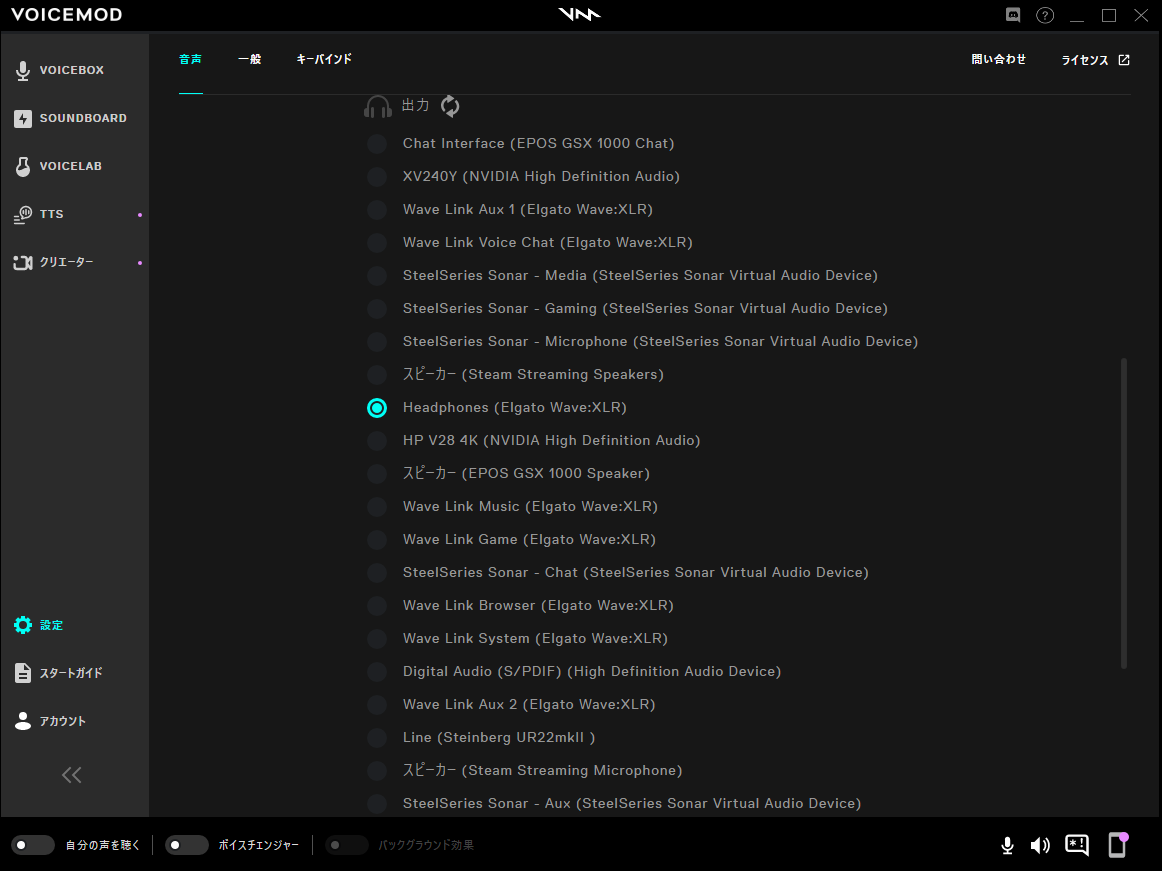This screenshot has width=1162, height=871.
Task: Click the ライセンス link text
Action: point(1085,60)
